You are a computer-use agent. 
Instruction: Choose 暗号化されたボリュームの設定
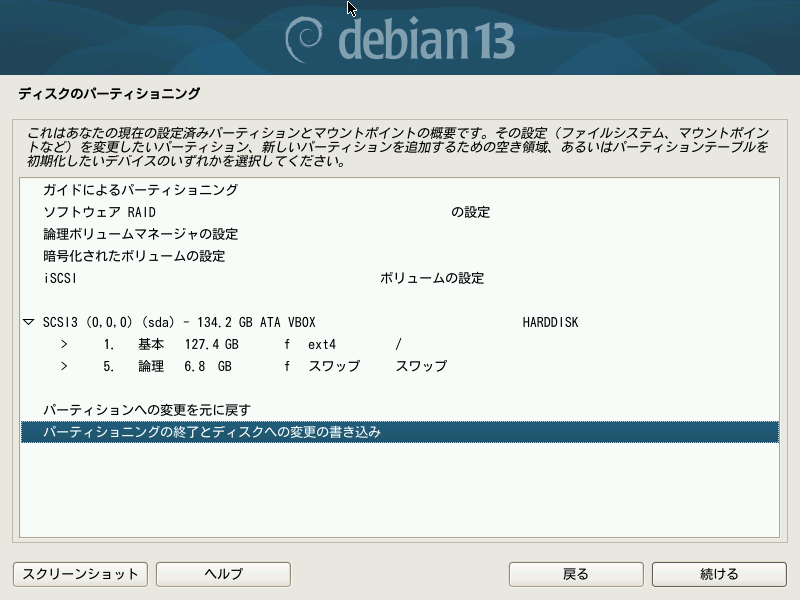(x=134, y=256)
